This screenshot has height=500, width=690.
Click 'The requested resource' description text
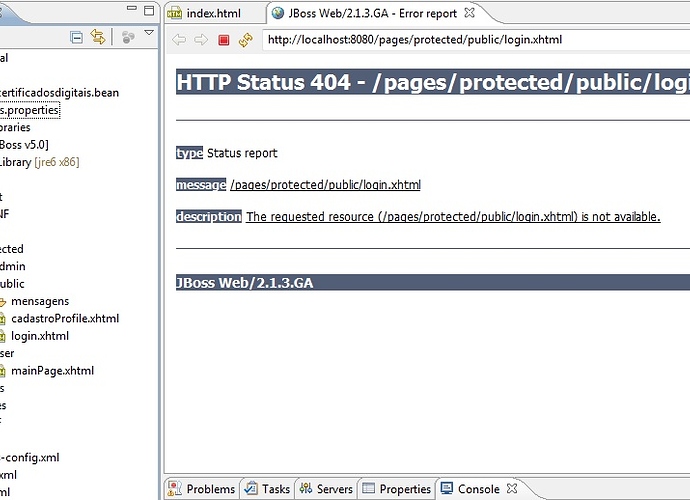(453, 217)
